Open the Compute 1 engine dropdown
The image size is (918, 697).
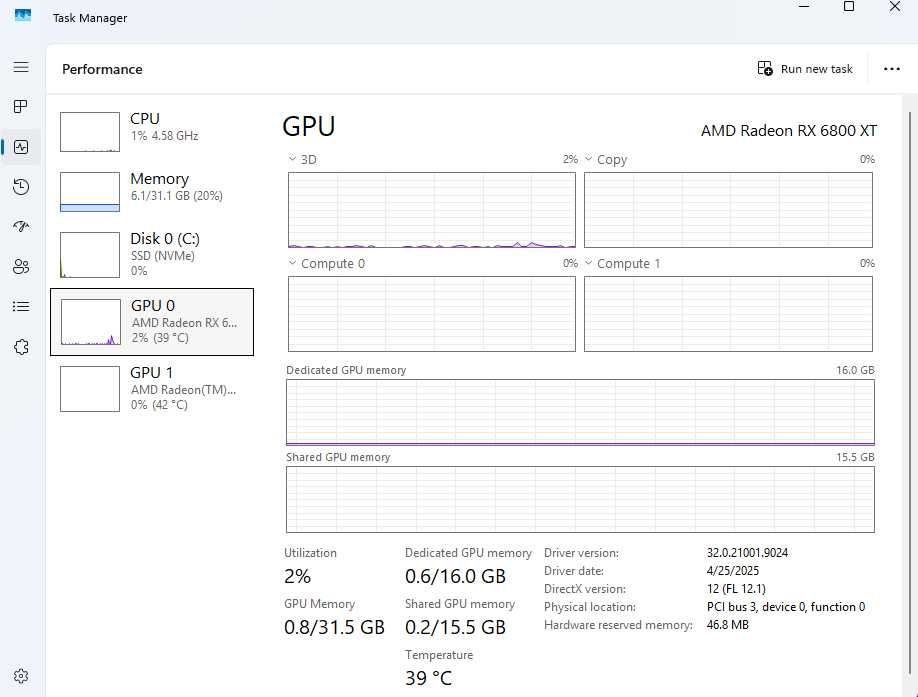tap(588, 263)
